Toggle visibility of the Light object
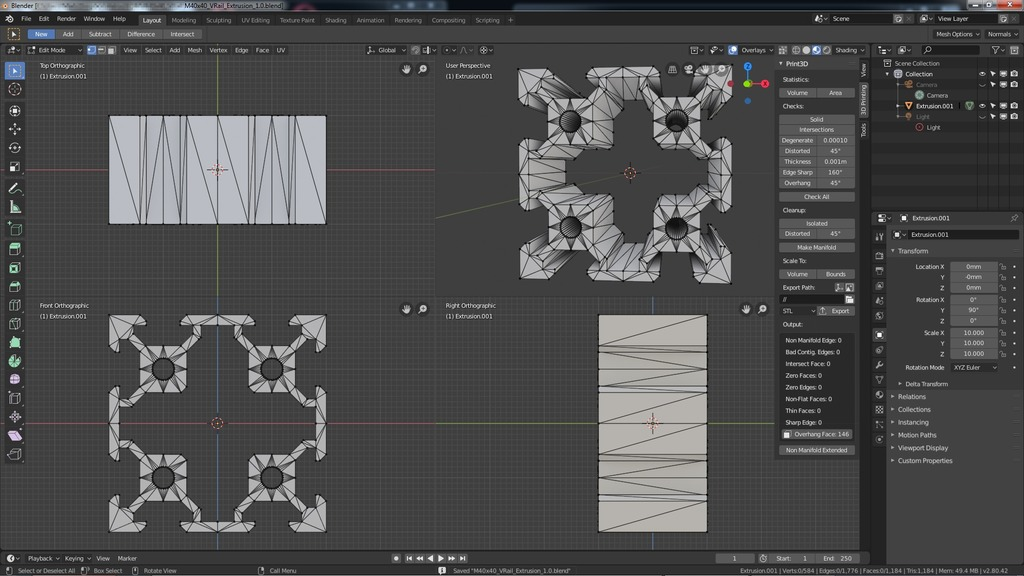 [982, 117]
